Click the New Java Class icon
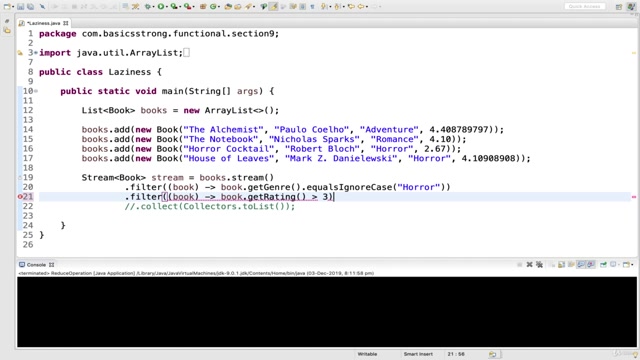 (x=213, y=7)
